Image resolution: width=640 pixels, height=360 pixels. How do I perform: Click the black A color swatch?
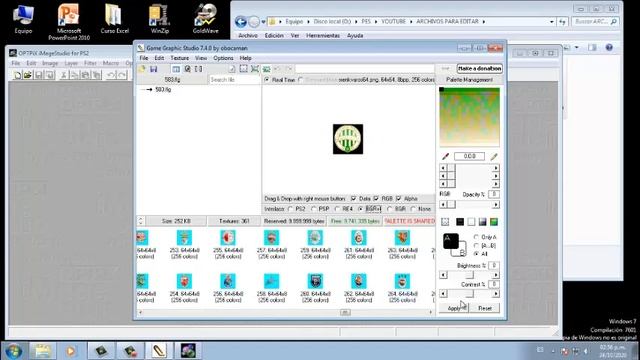[451, 241]
